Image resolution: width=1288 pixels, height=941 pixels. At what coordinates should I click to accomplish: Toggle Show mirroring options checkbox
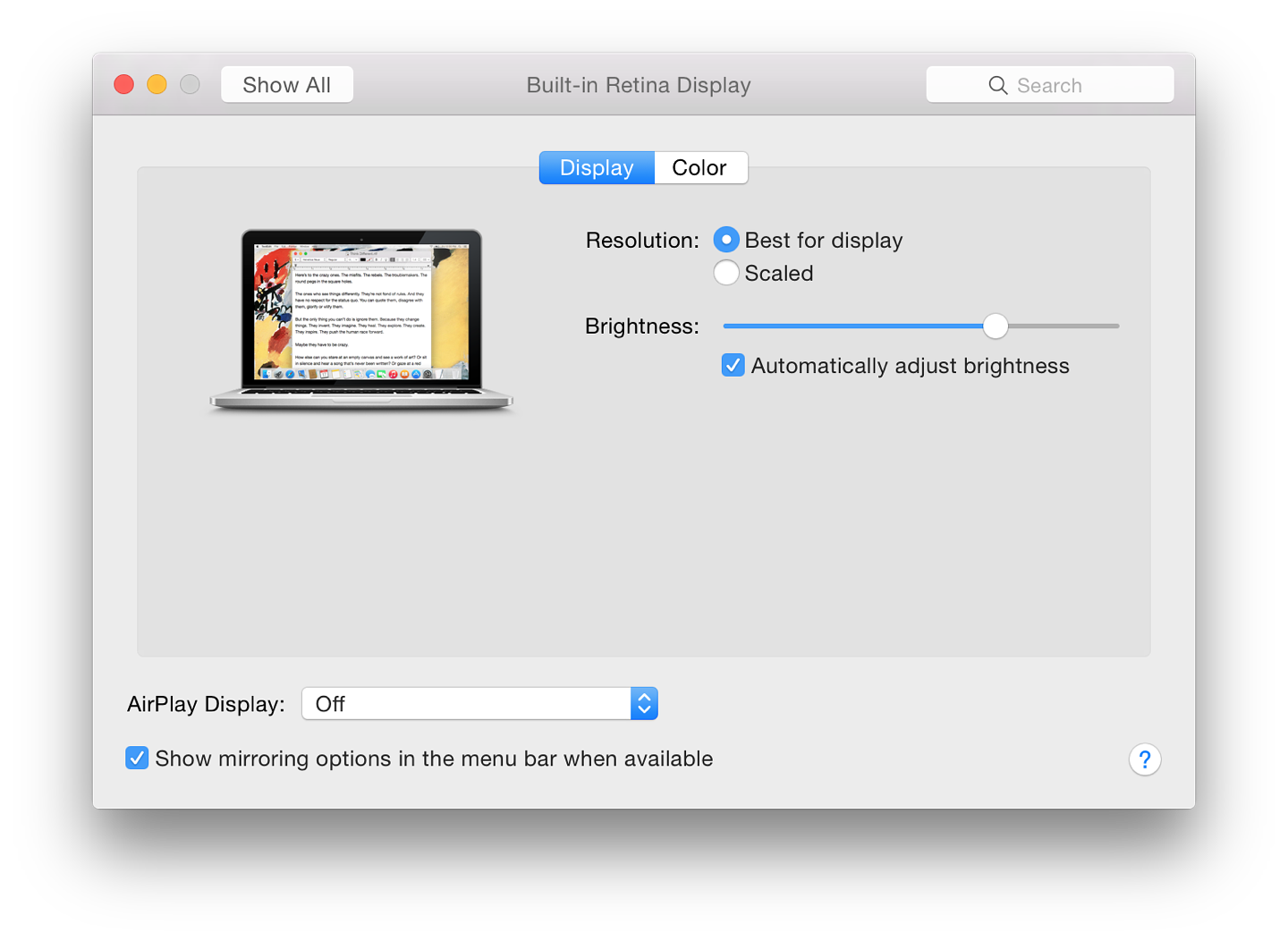pyautogui.click(x=137, y=759)
